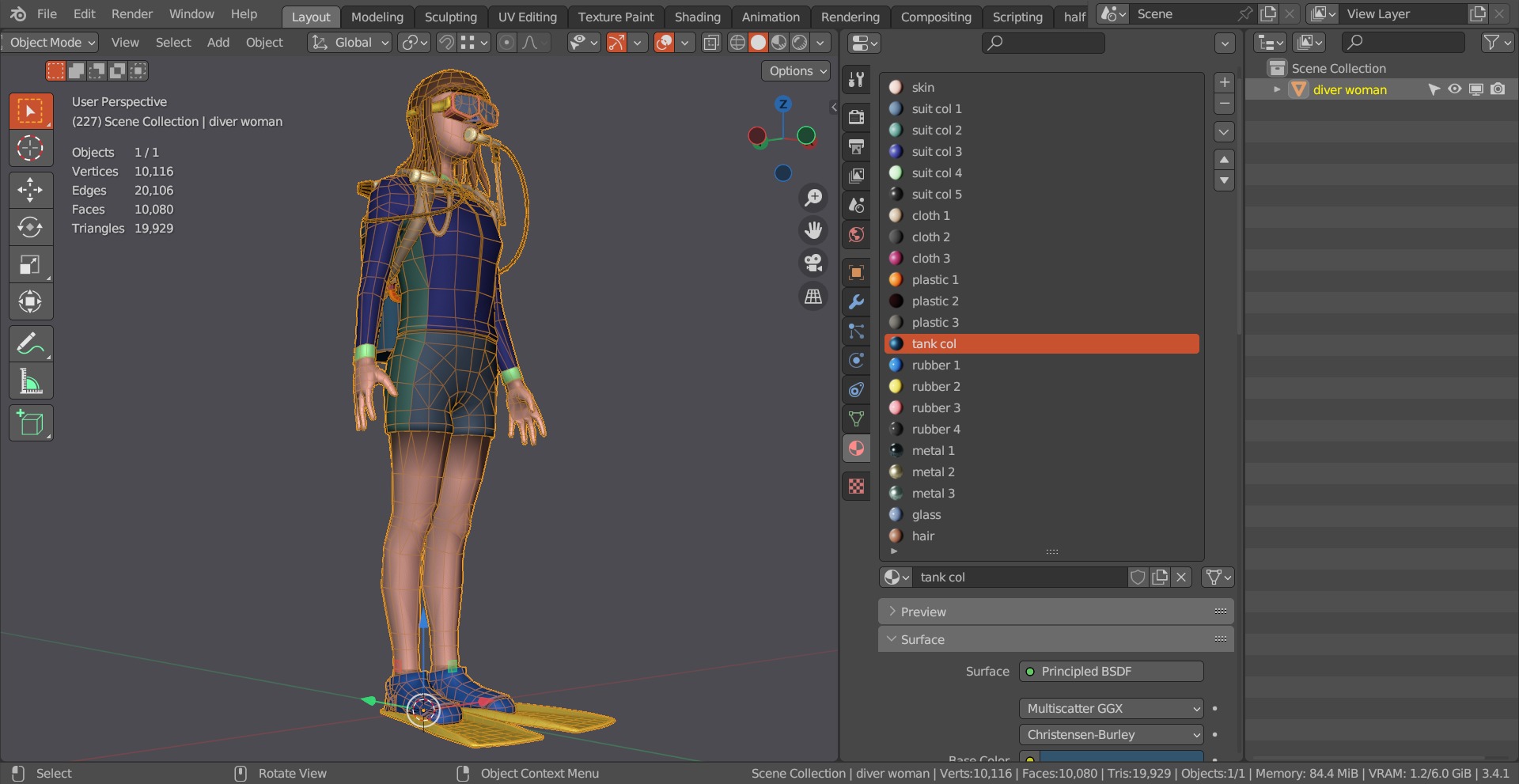Click the viewport zoom icon
Image resolution: width=1519 pixels, height=784 pixels.
click(x=813, y=197)
